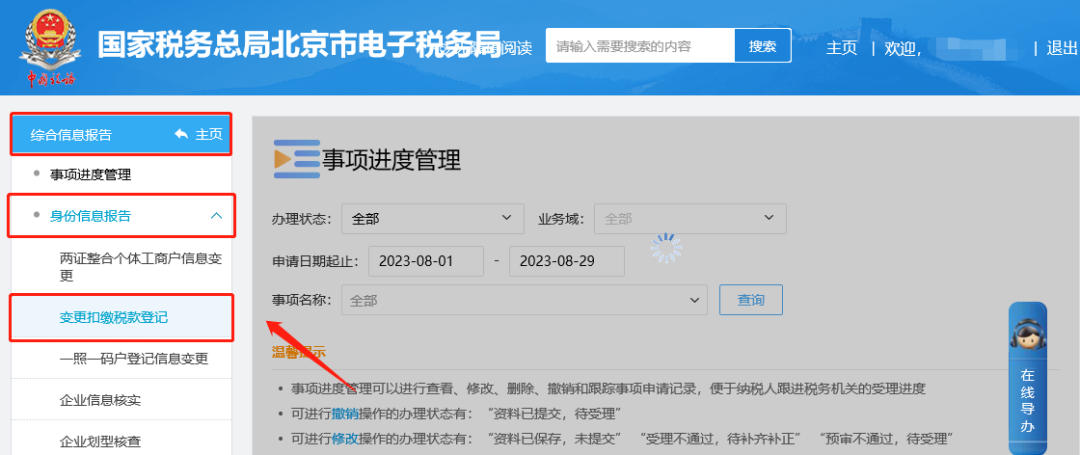Click the back arrow icon beside 主页 in sidebar
Viewport: 1080px width, 455px height.
click(181, 134)
